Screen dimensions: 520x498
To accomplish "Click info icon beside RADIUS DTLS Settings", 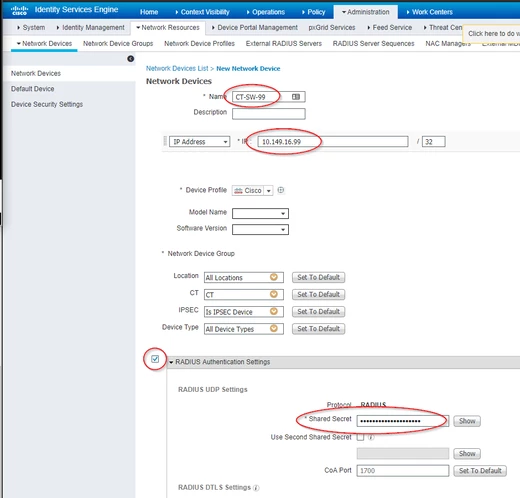I will (x=256, y=488).
